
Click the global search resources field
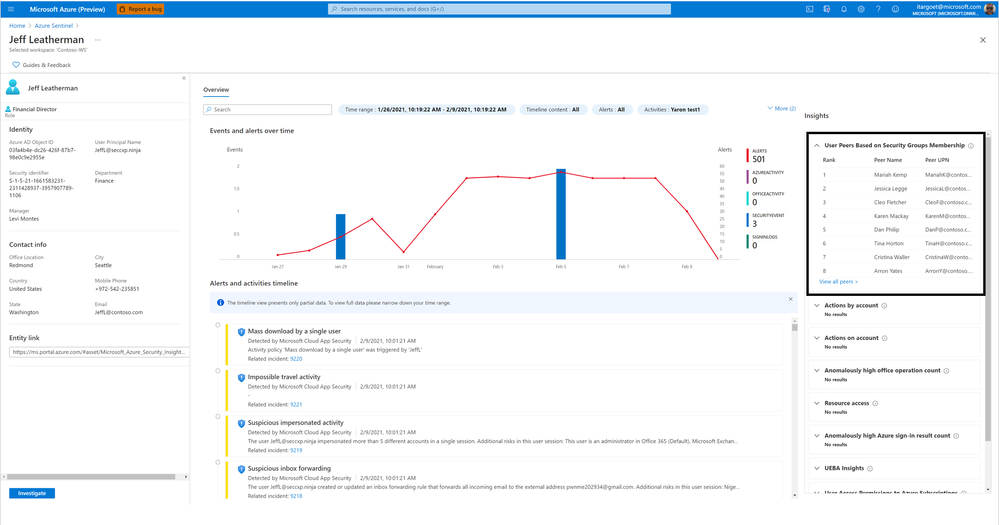pyautogui.click(x=500, y=9)
